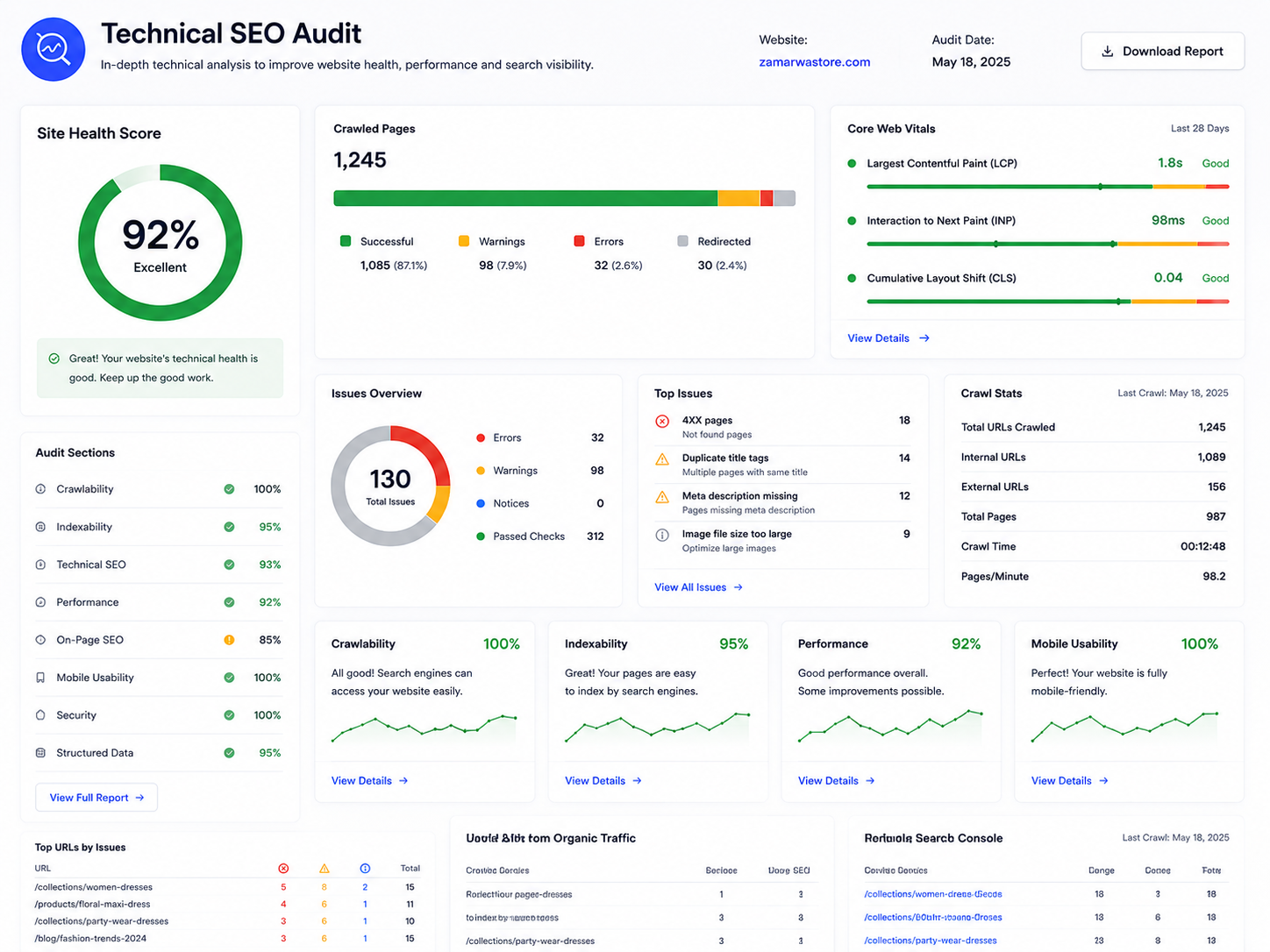Click the Meta description missing issue
Screen dimensions: 1270x952
740,496
